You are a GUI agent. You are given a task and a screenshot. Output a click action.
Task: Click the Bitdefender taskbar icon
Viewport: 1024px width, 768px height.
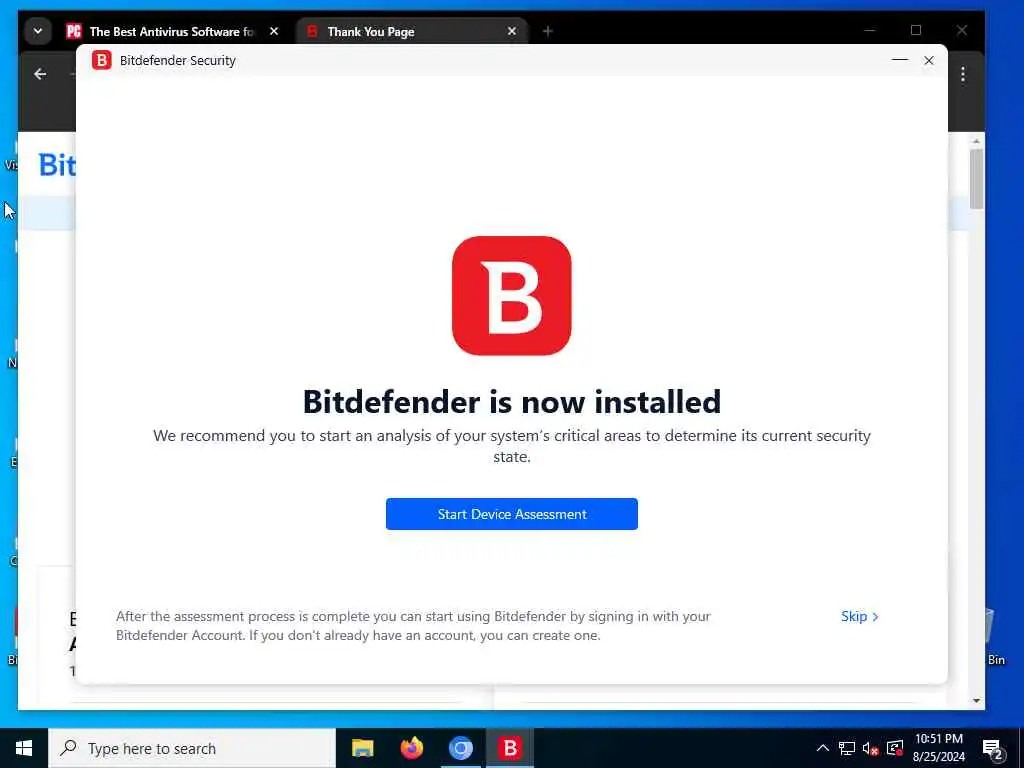[x=510, y=748]
